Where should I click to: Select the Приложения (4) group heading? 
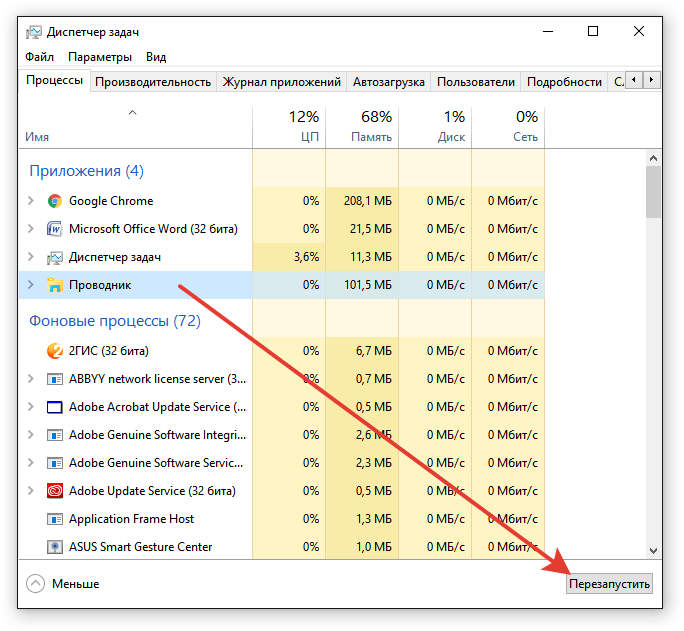pyautogui.click(x=86, y=171)
